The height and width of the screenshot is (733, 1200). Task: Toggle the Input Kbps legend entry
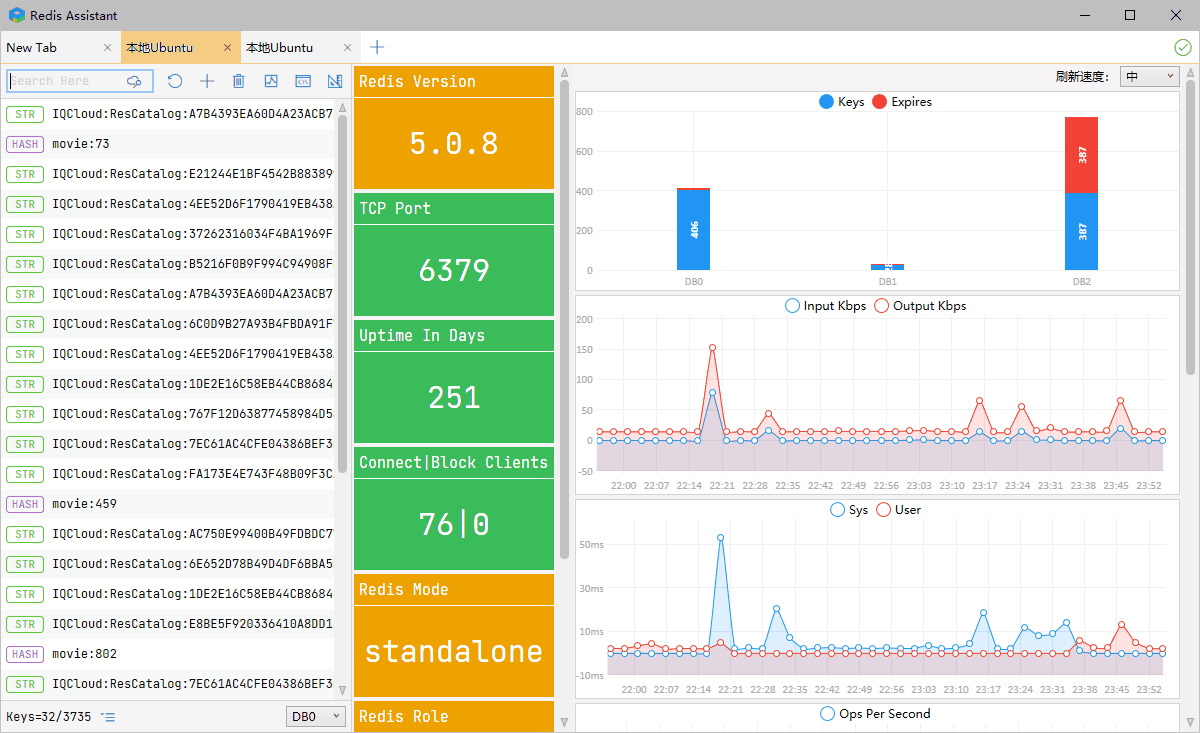click(x=827, y=306)
